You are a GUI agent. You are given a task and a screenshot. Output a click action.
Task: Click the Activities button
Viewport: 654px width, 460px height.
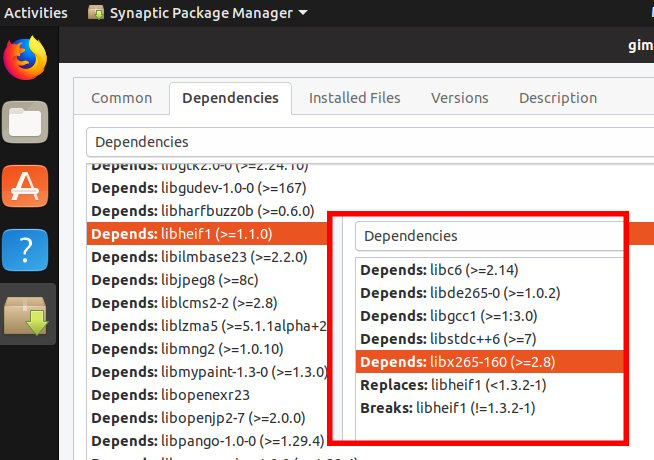pyautogui.click(x=35, y=13)
